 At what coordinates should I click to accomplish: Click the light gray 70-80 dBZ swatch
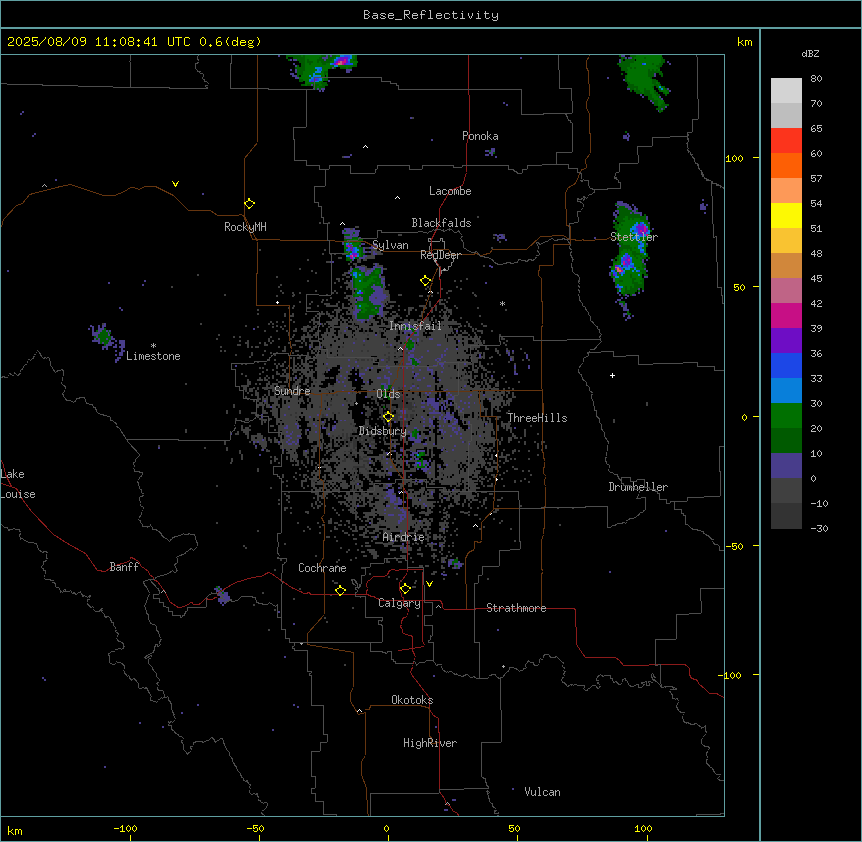click(x=786, y=91)
